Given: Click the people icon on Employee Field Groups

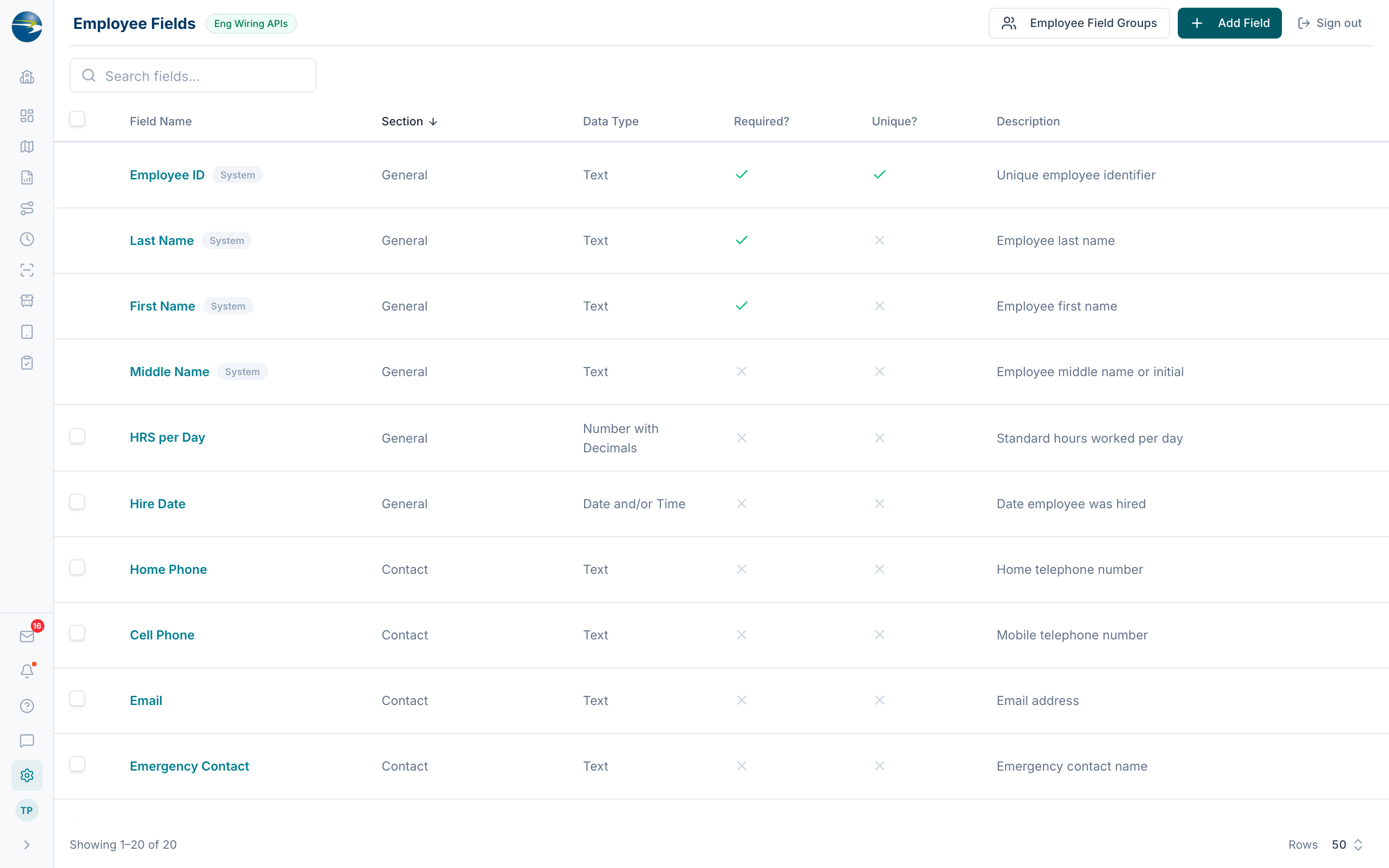Looking at the screenshot, I should click(x=1008, y=23).
